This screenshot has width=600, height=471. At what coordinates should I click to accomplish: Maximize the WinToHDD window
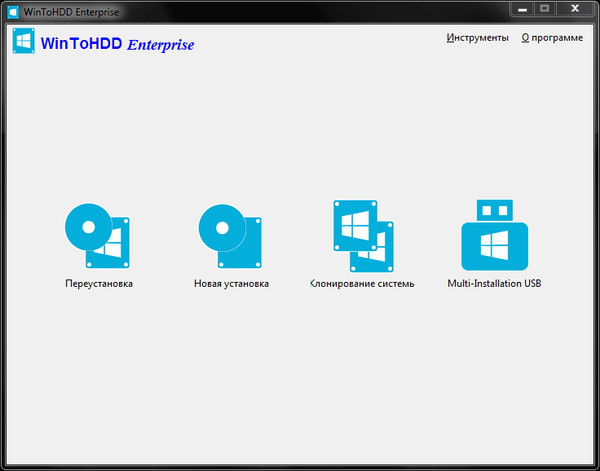click(545, 7)
